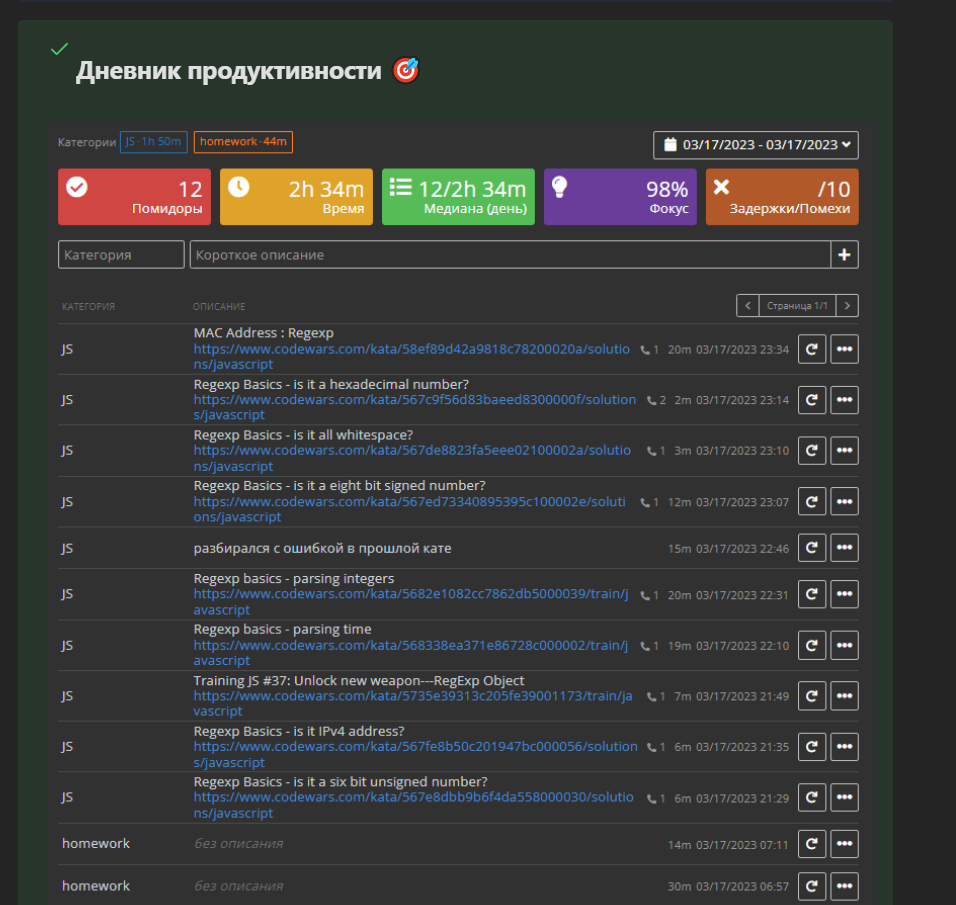Repeat the IPv4 address entry
The height and width of the screenshot is (905, 956).
point(812,746)
